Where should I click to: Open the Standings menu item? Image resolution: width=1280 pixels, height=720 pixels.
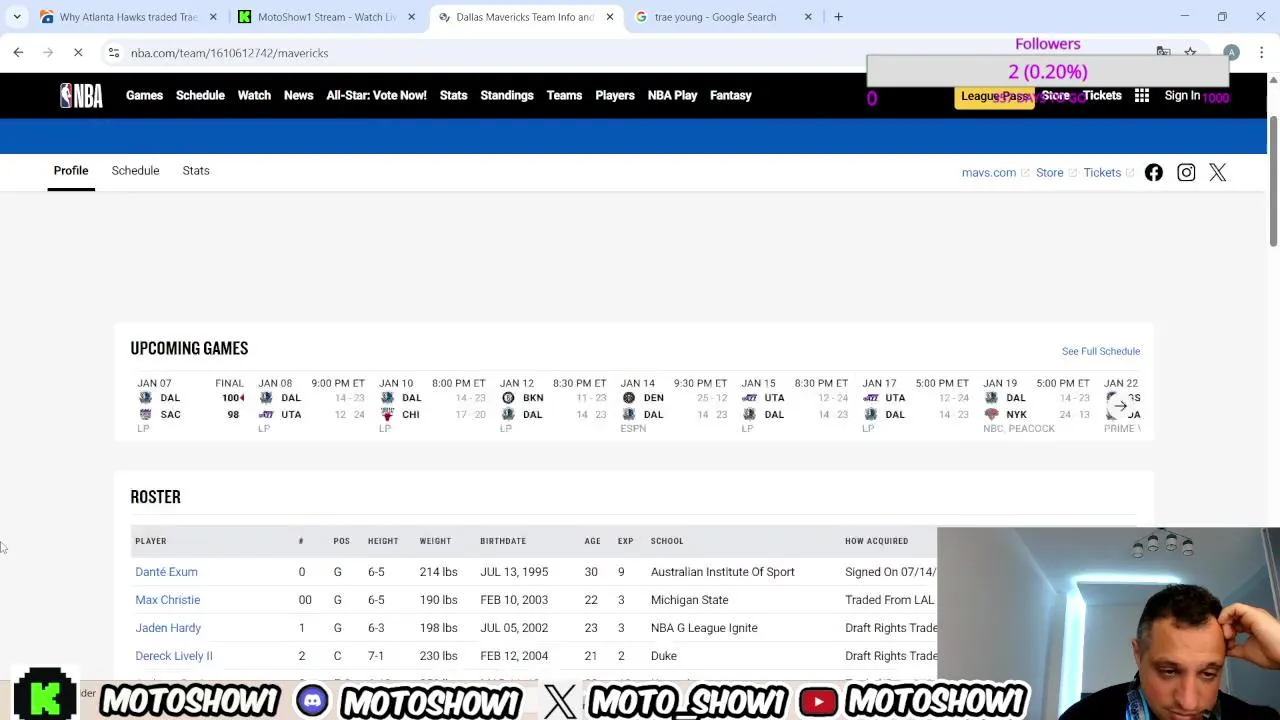click(x=507, y=95)
